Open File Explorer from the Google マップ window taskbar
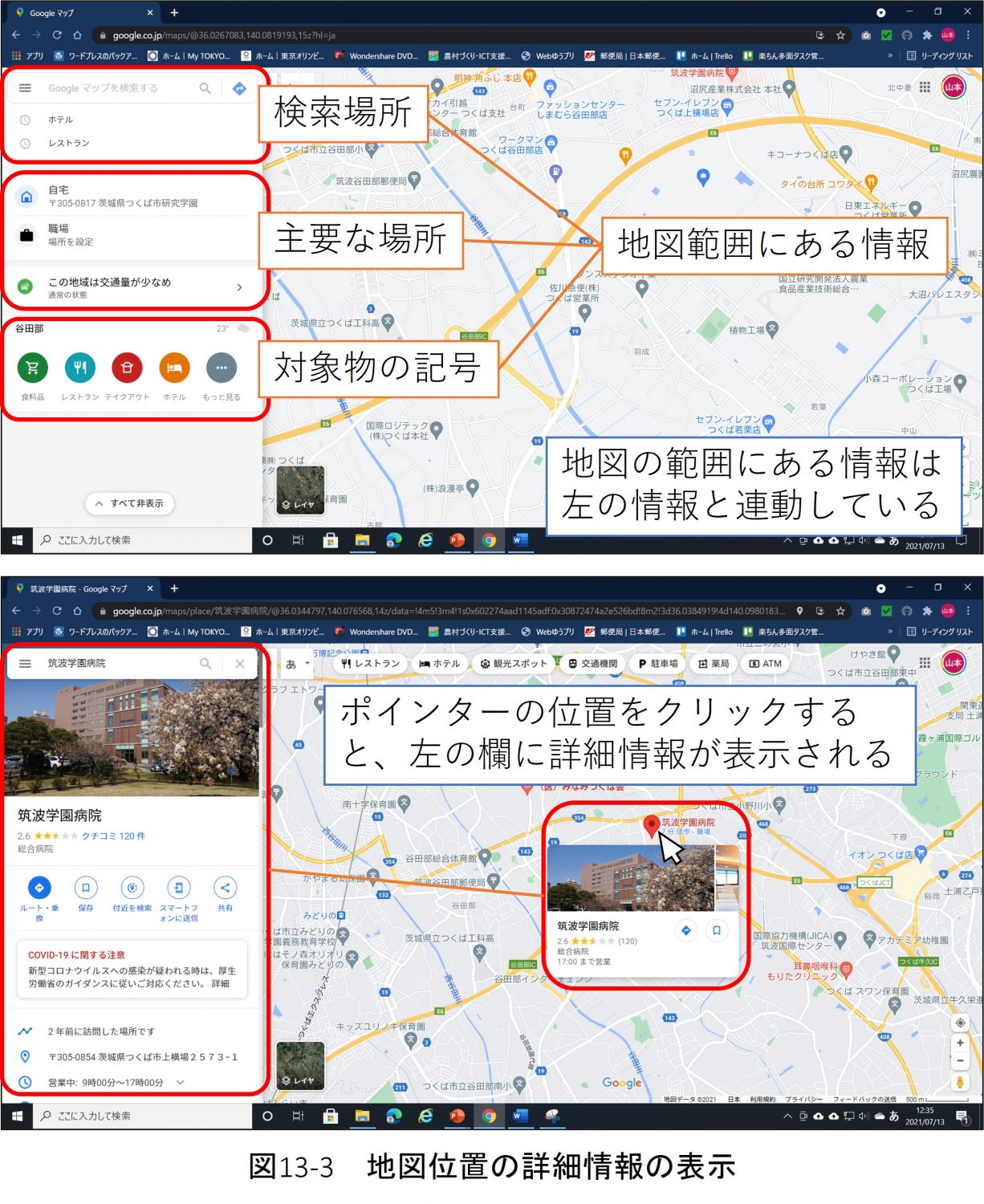Screen dimensions: 984x1204 (x=362, y=540)
